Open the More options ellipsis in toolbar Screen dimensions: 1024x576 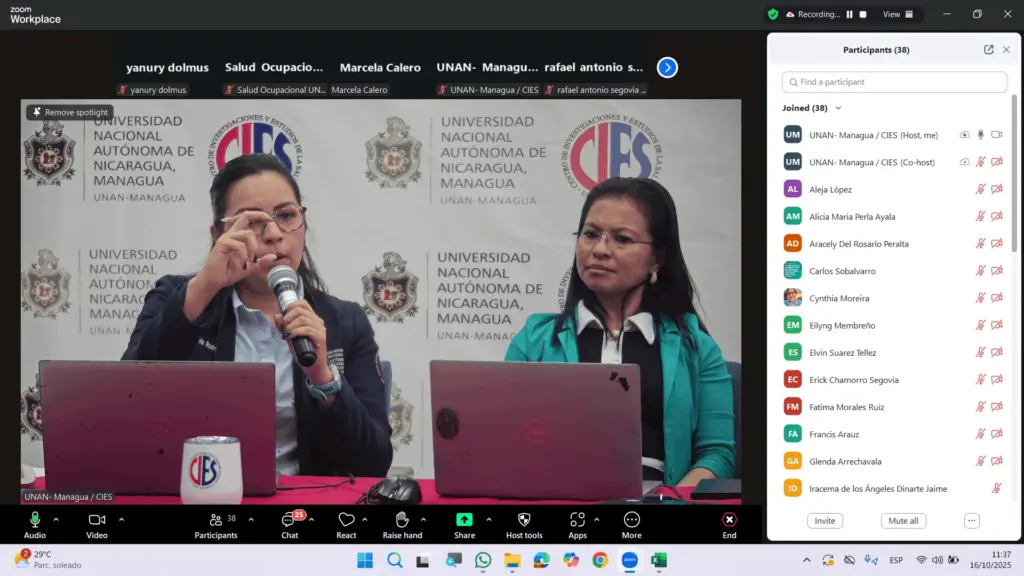[x=631, y=520]
